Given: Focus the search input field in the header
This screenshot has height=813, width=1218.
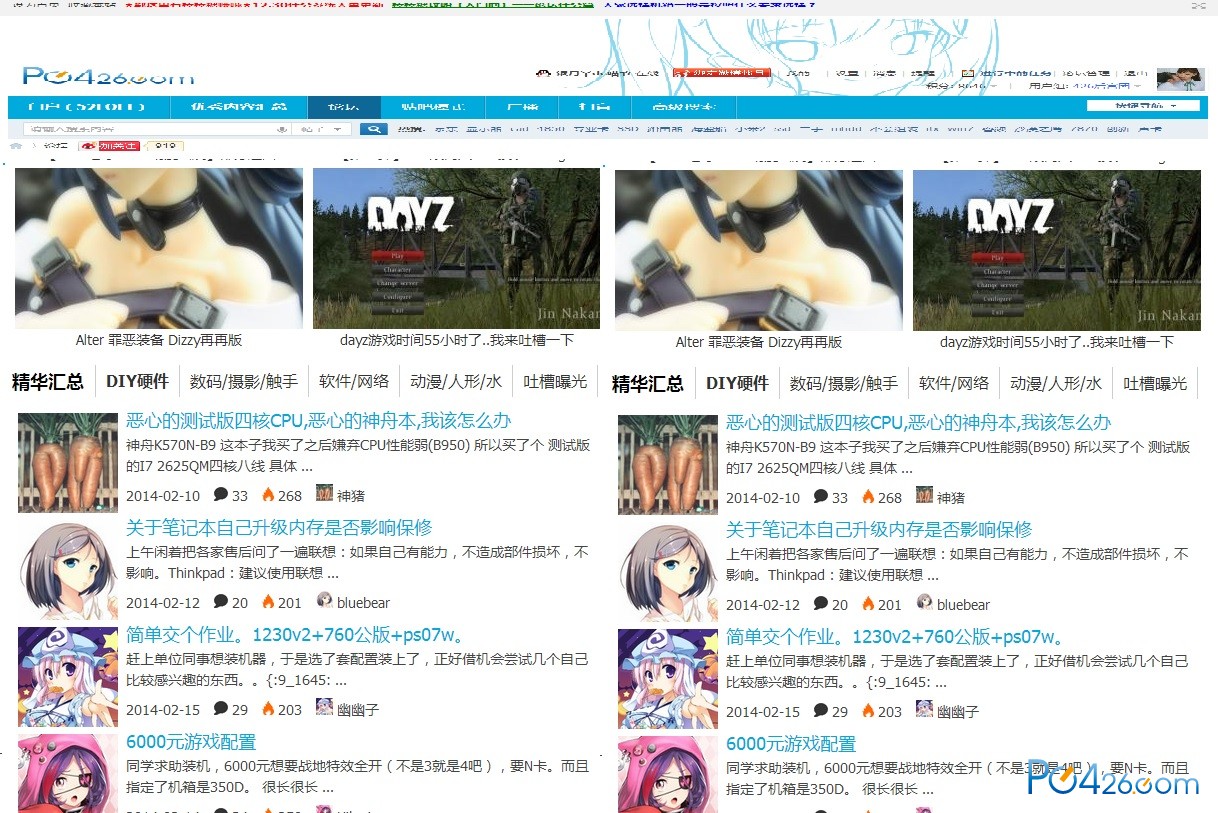Looking at the screenshot, I should (156, 129).
